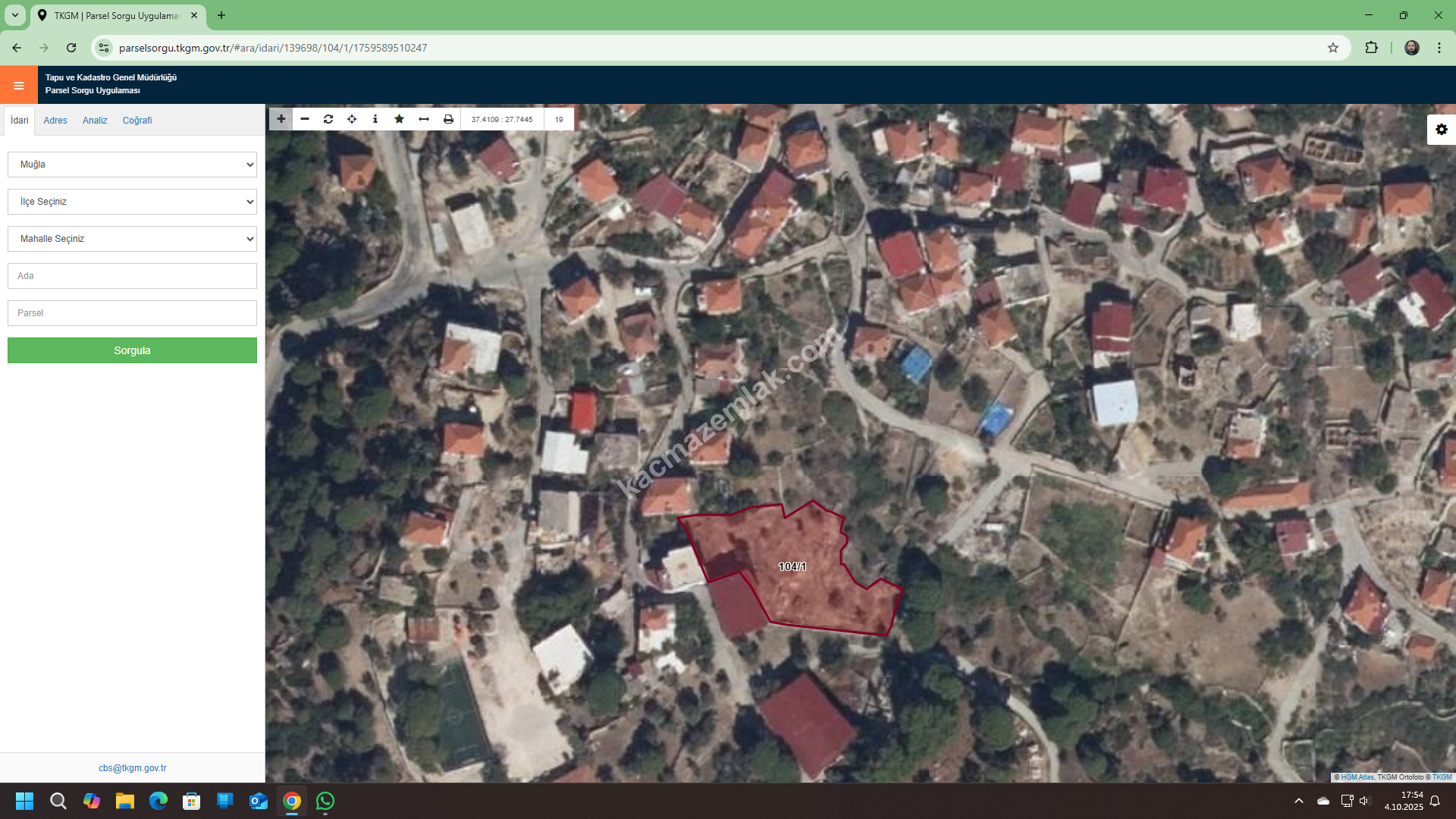Open the map settings gear
1456x819 pixels.
tap(1441, 130)
